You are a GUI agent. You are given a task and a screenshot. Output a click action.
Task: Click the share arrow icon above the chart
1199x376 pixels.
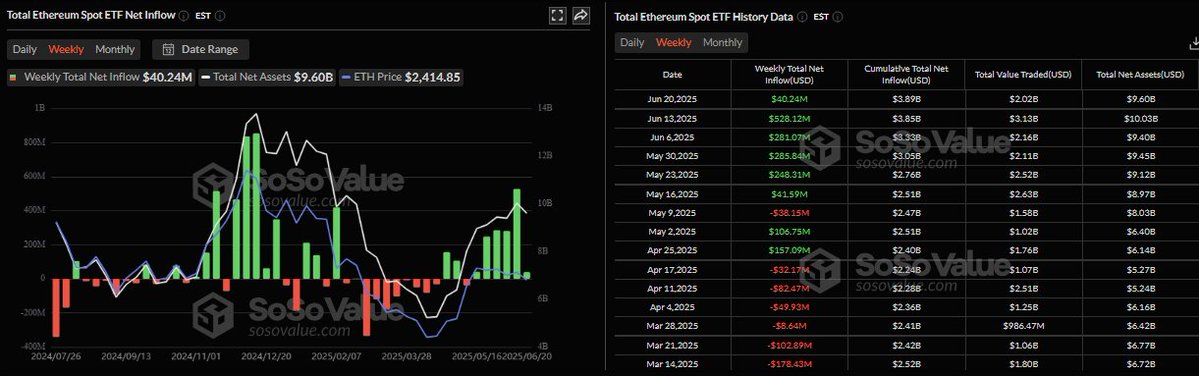click(581, 15)
